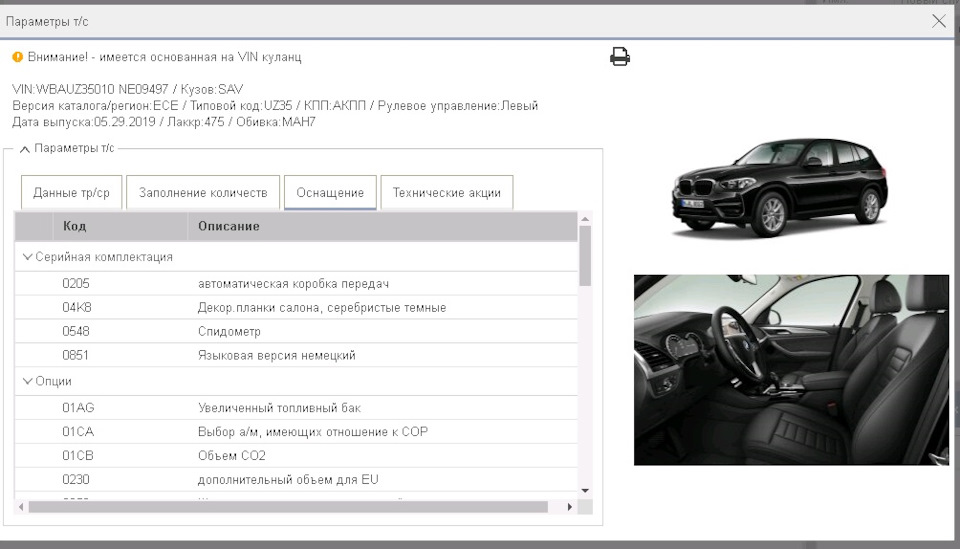Viewport: 960px width, 549px height.
Task: Click the horizontal scrollbar left arrow
Action: 21,507
